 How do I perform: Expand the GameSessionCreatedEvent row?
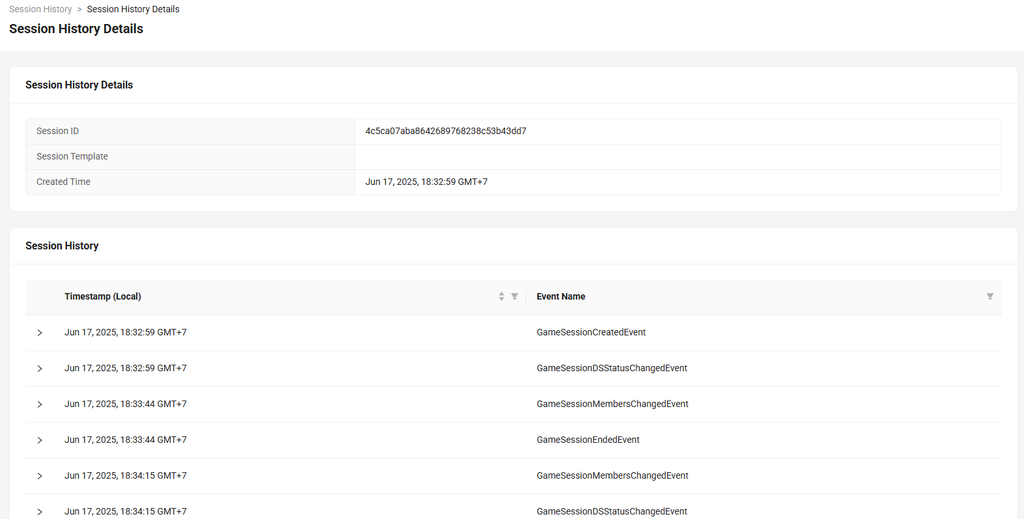(x=40, y=333)
